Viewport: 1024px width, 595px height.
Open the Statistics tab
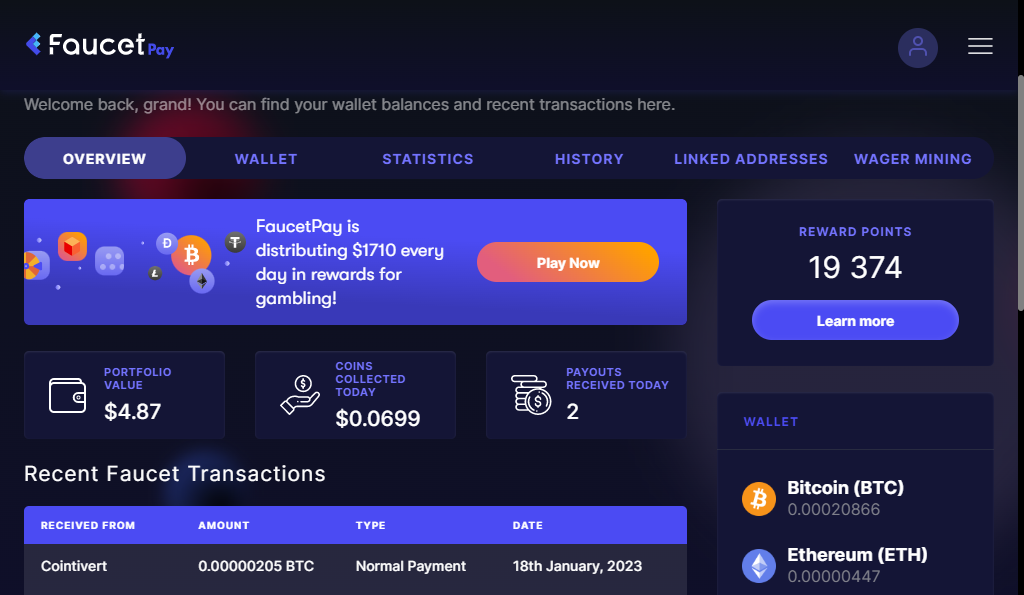[x=428, y=159]
